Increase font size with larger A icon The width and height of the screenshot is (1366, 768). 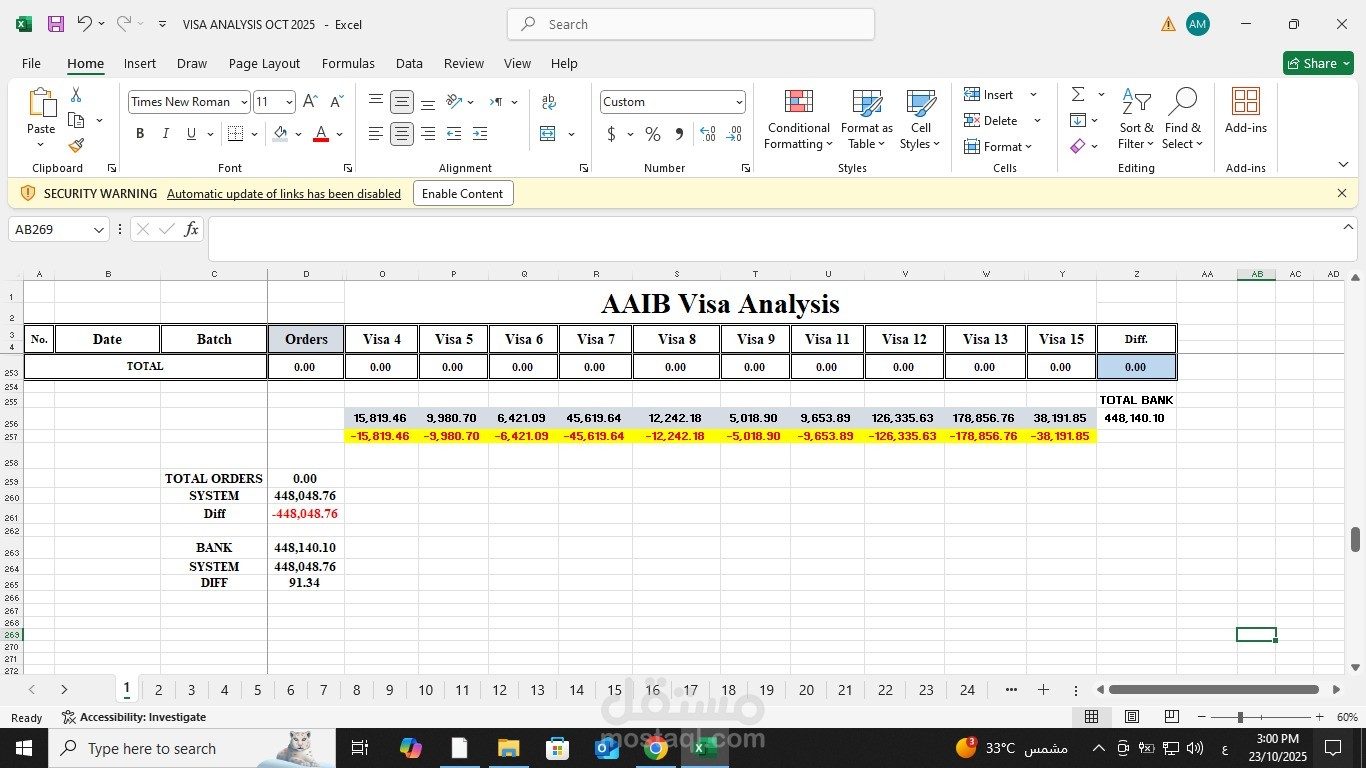(310, 102)
